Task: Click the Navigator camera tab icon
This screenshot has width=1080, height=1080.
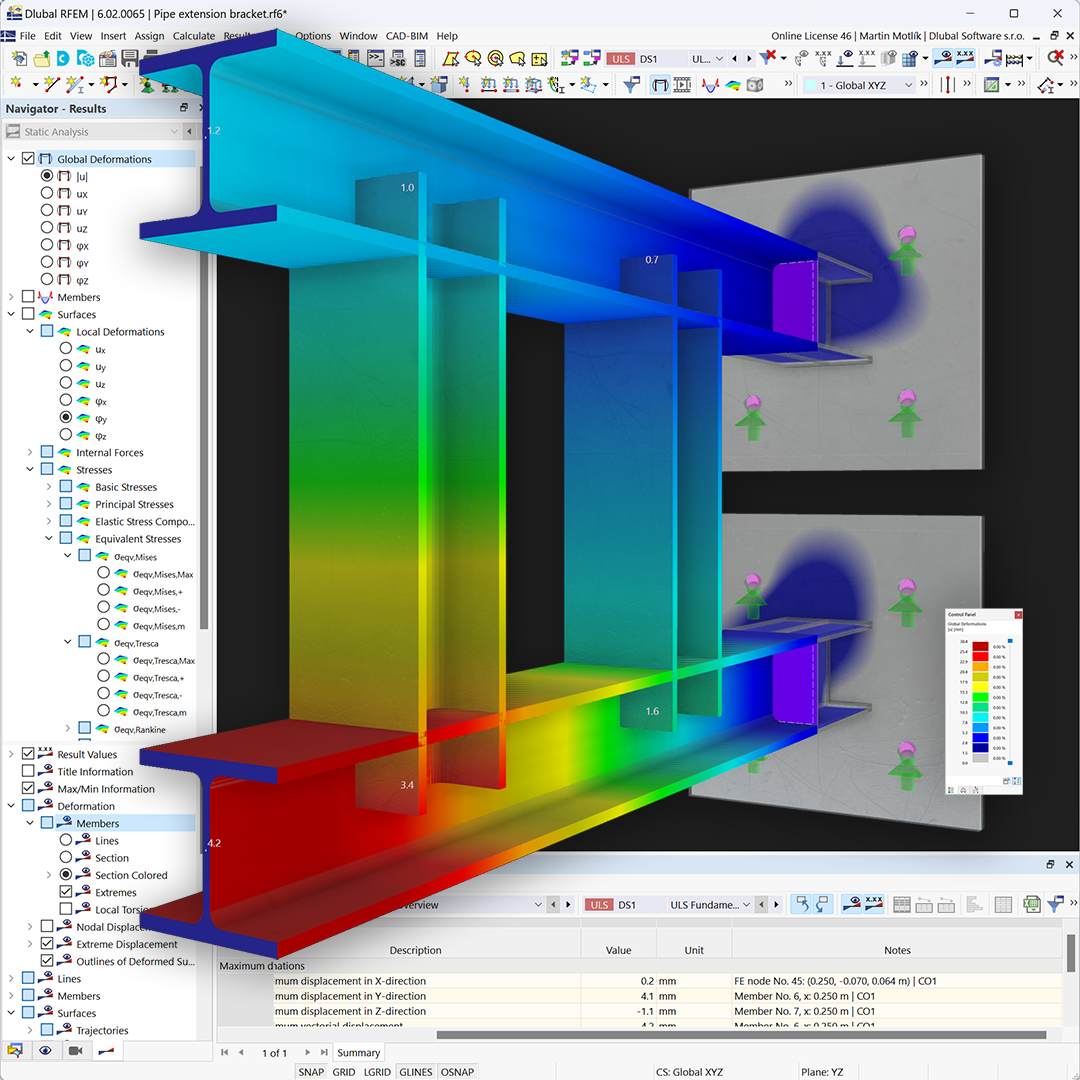Action: pyautogui.click(x=76, y=1050)
